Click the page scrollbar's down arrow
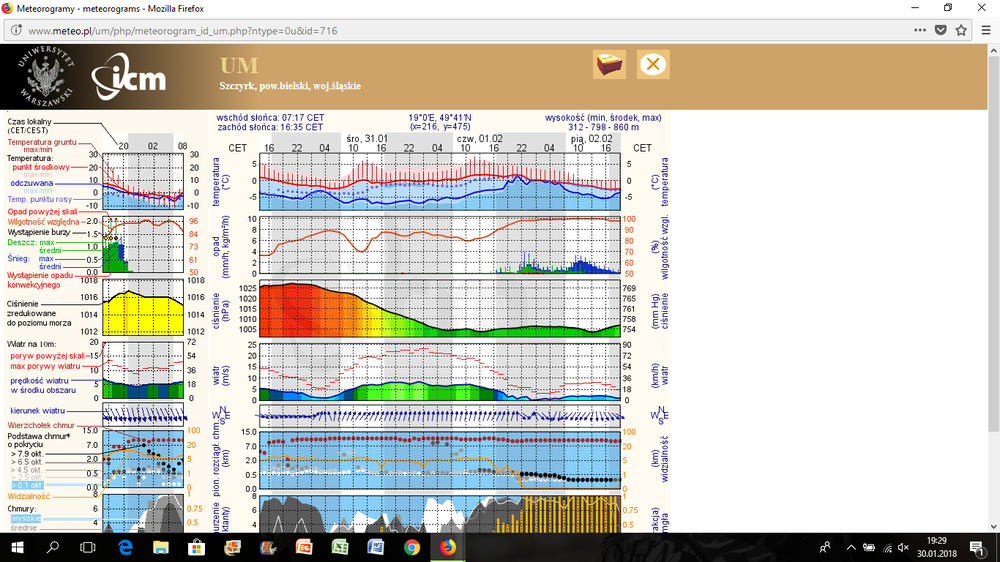This screenshot has height=562, width=1000. point(994,527)
